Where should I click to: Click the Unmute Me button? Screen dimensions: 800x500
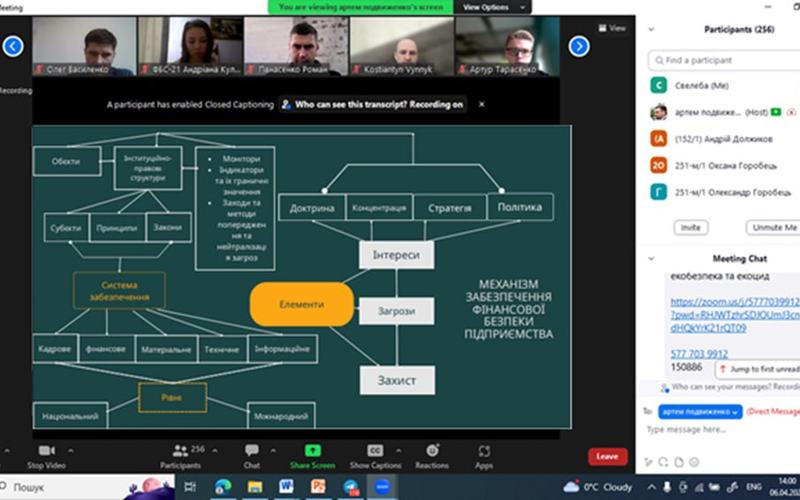773,228
